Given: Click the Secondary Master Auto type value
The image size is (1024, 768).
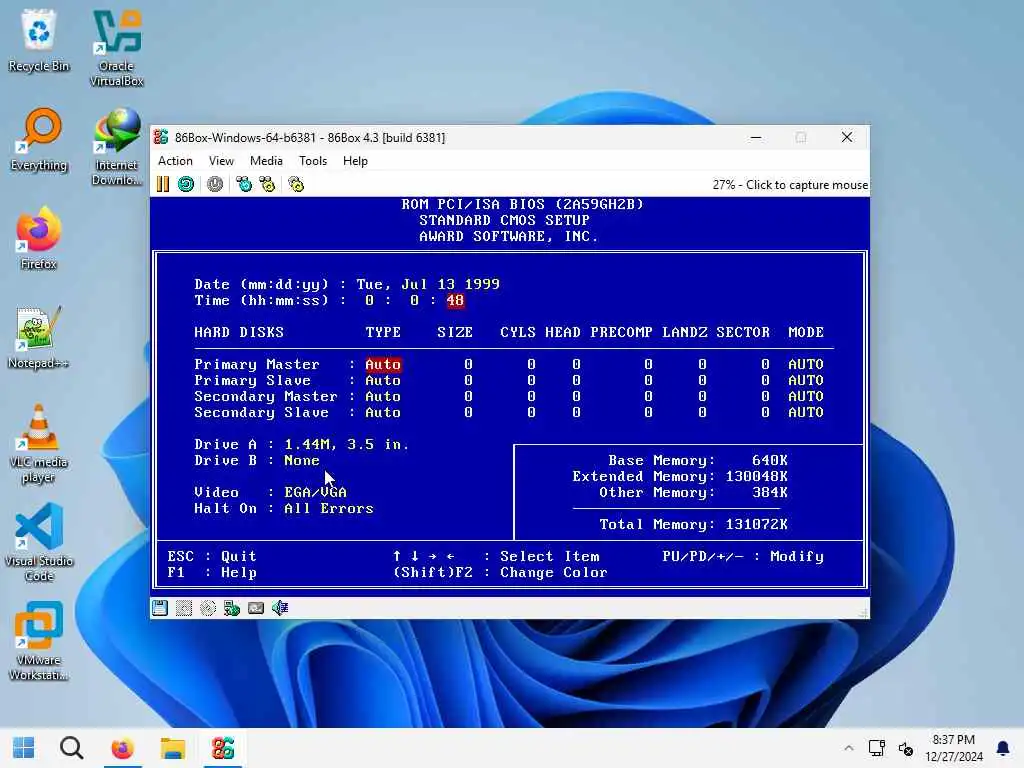Looking at the screenshot, I should click(x=383, y=396).
